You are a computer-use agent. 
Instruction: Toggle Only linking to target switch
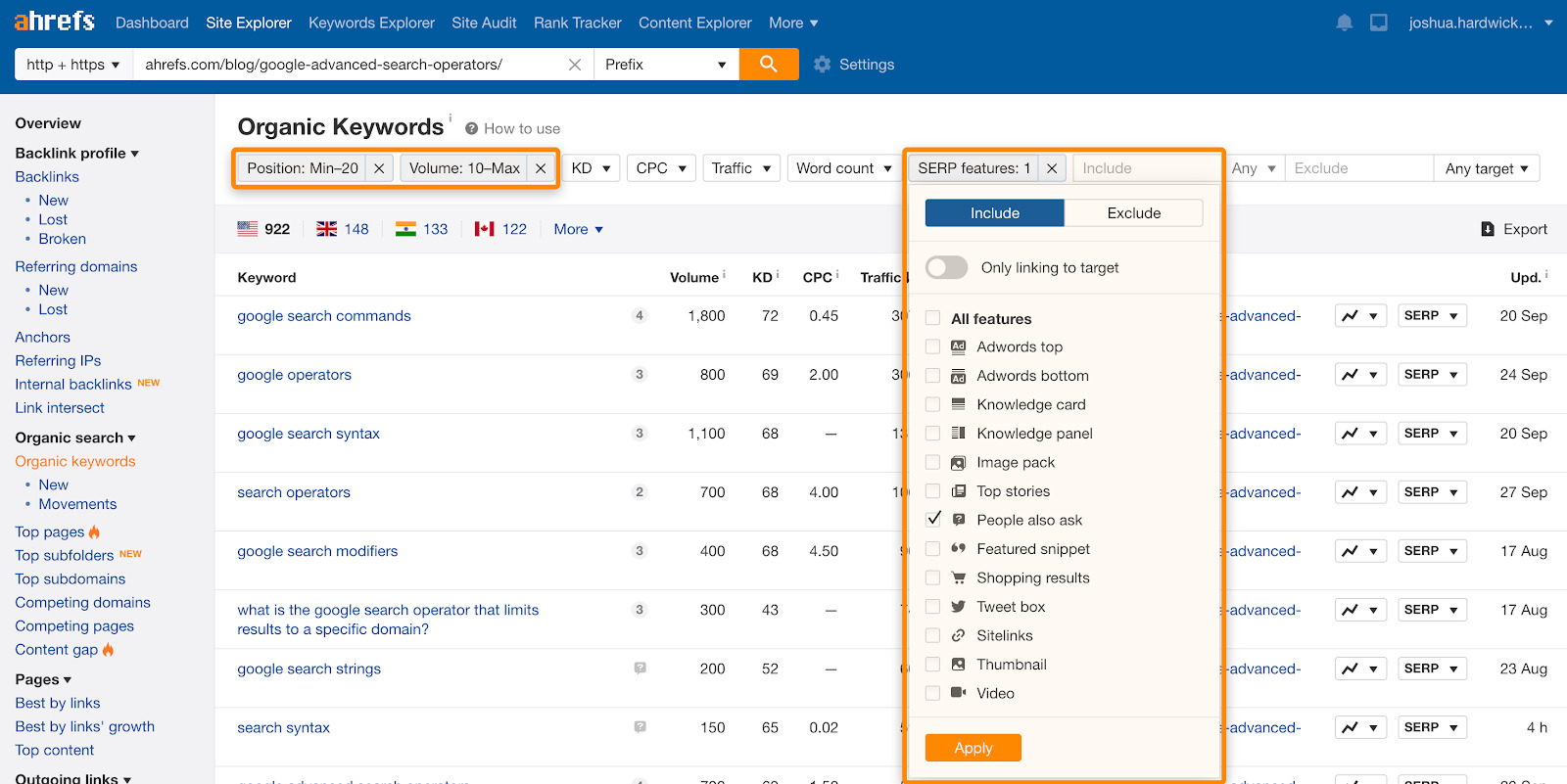click(x=946, y=267)
